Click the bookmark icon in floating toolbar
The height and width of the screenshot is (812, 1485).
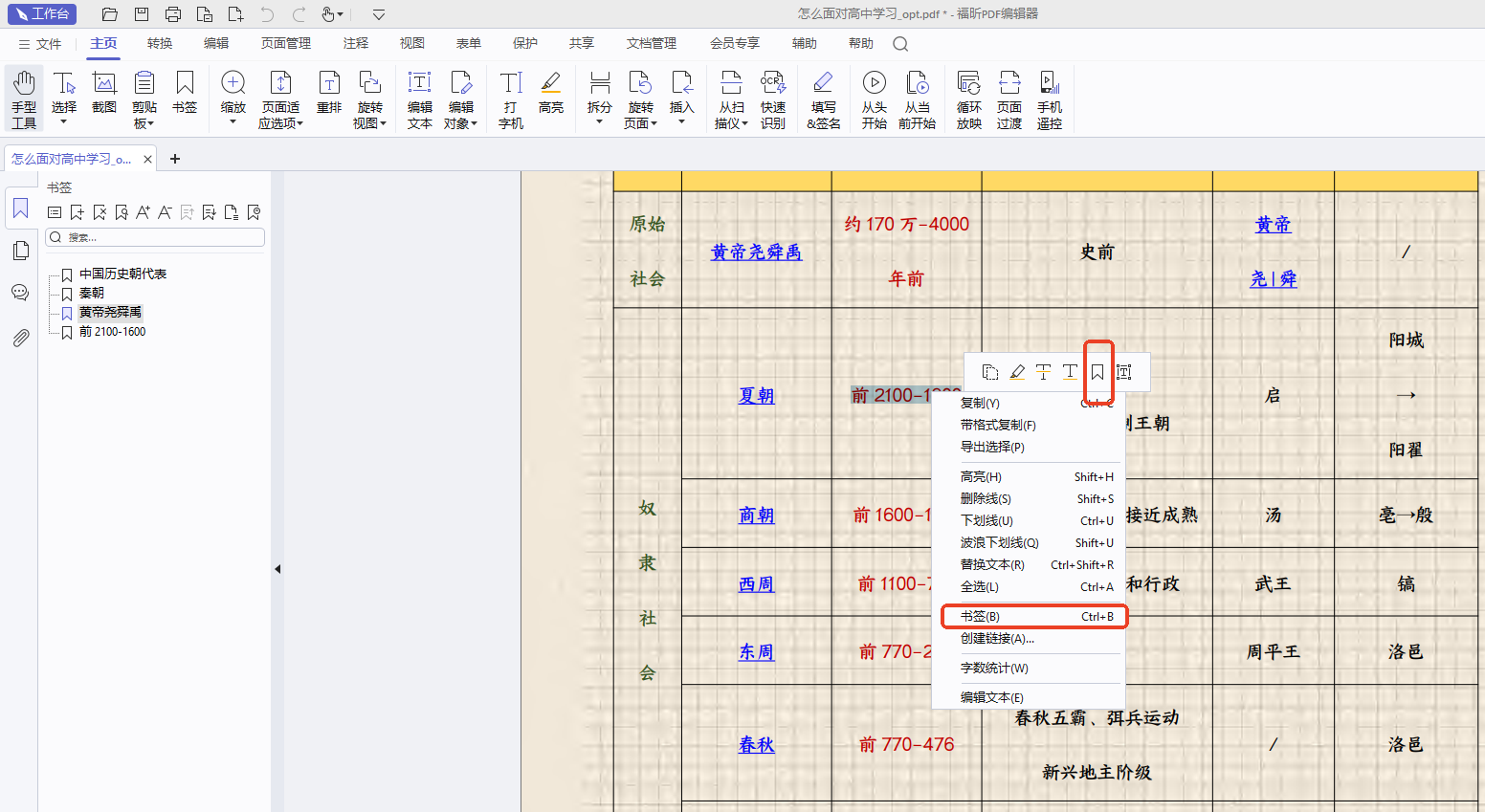tap(1097, 372)
